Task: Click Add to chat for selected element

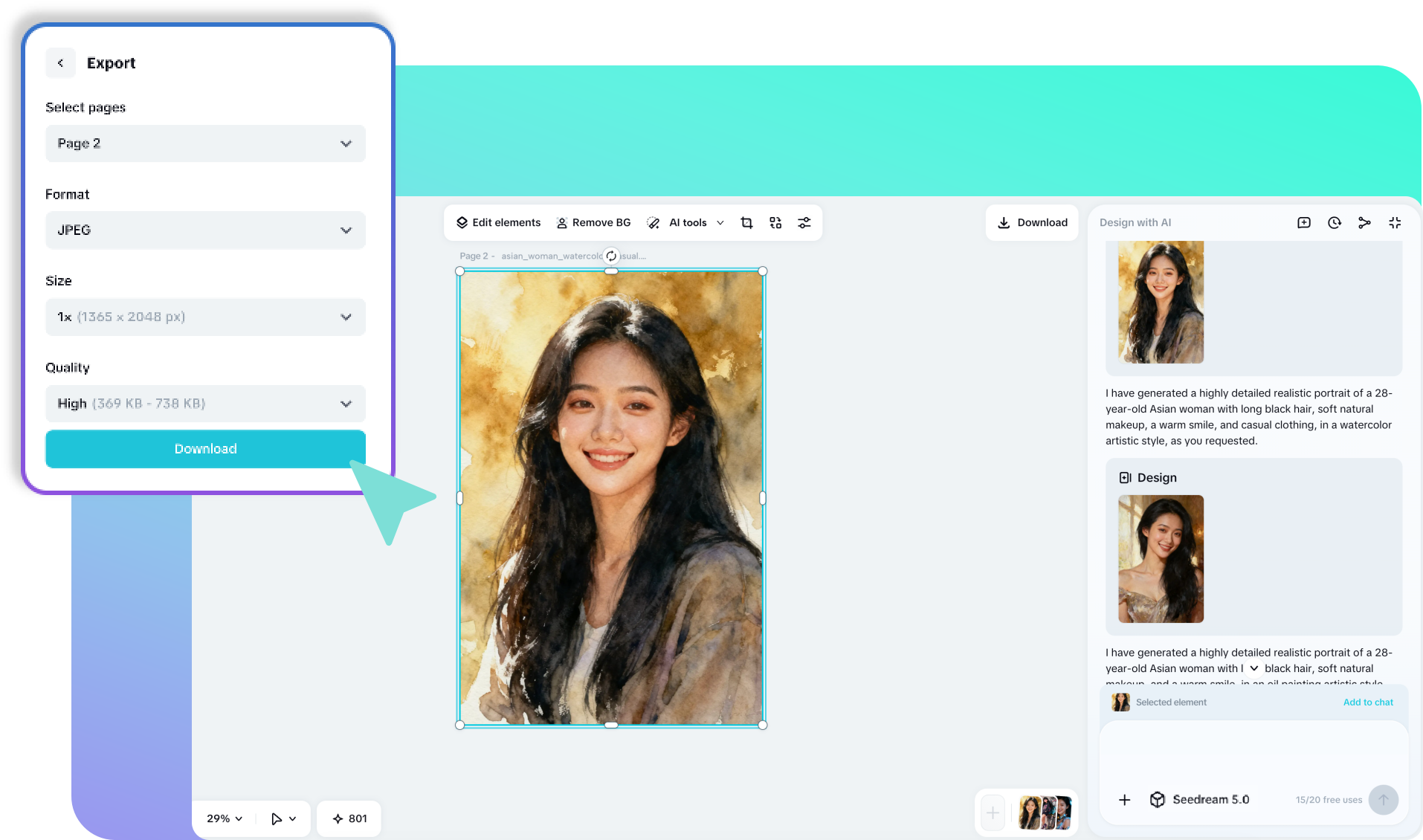Action: pyautogui.click(x=1368, y=702)
